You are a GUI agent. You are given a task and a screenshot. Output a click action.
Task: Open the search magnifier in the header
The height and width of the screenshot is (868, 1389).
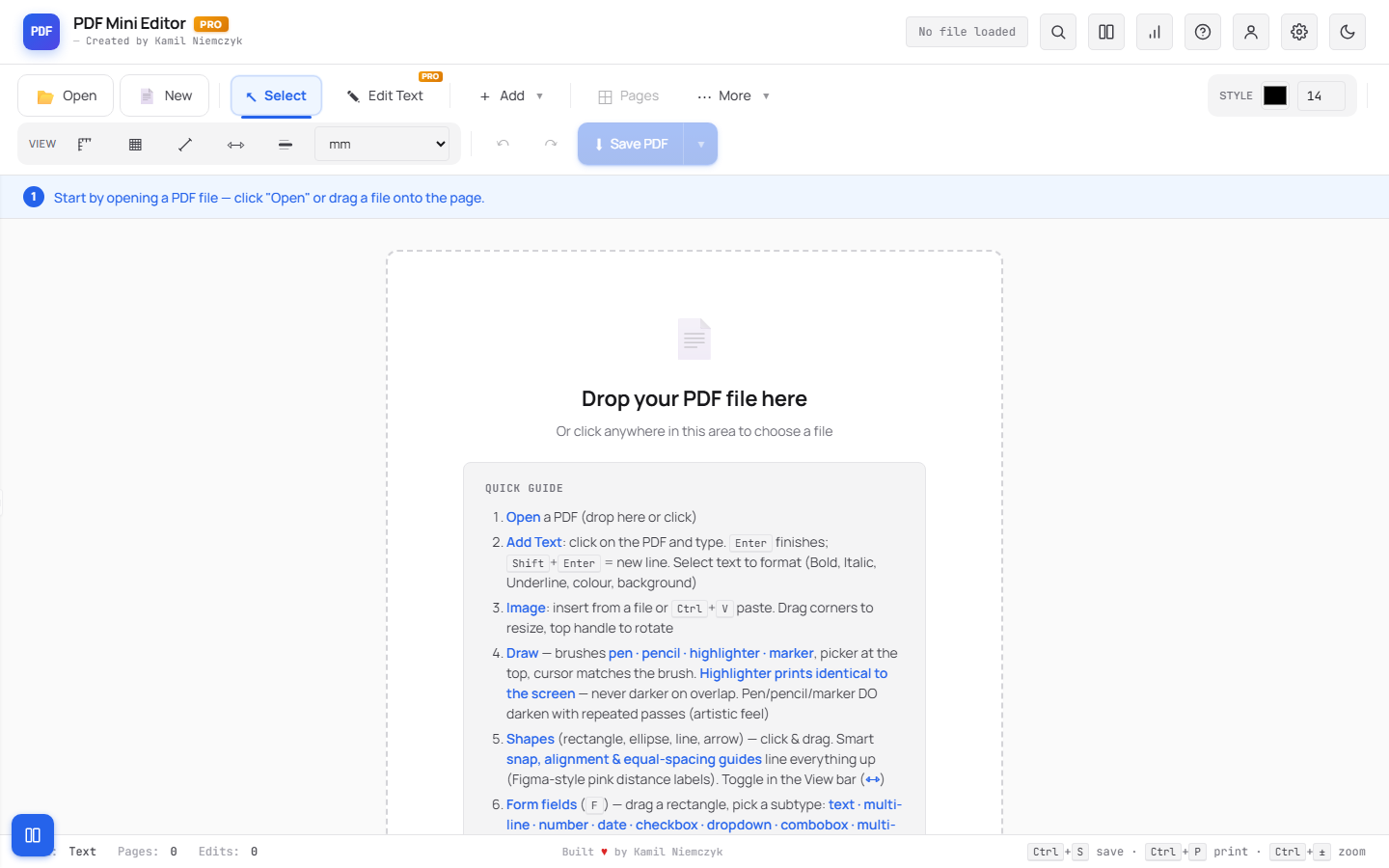(x=1058, y=32)
